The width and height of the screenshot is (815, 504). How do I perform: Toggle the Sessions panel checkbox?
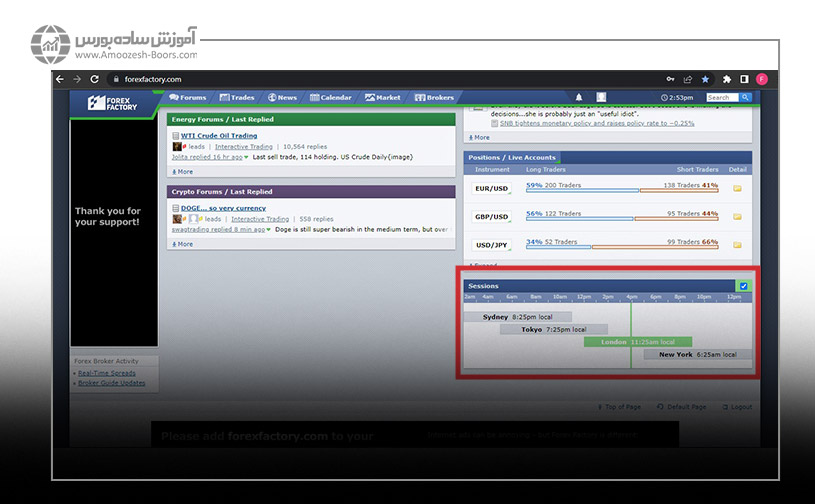tap(743, 286)
